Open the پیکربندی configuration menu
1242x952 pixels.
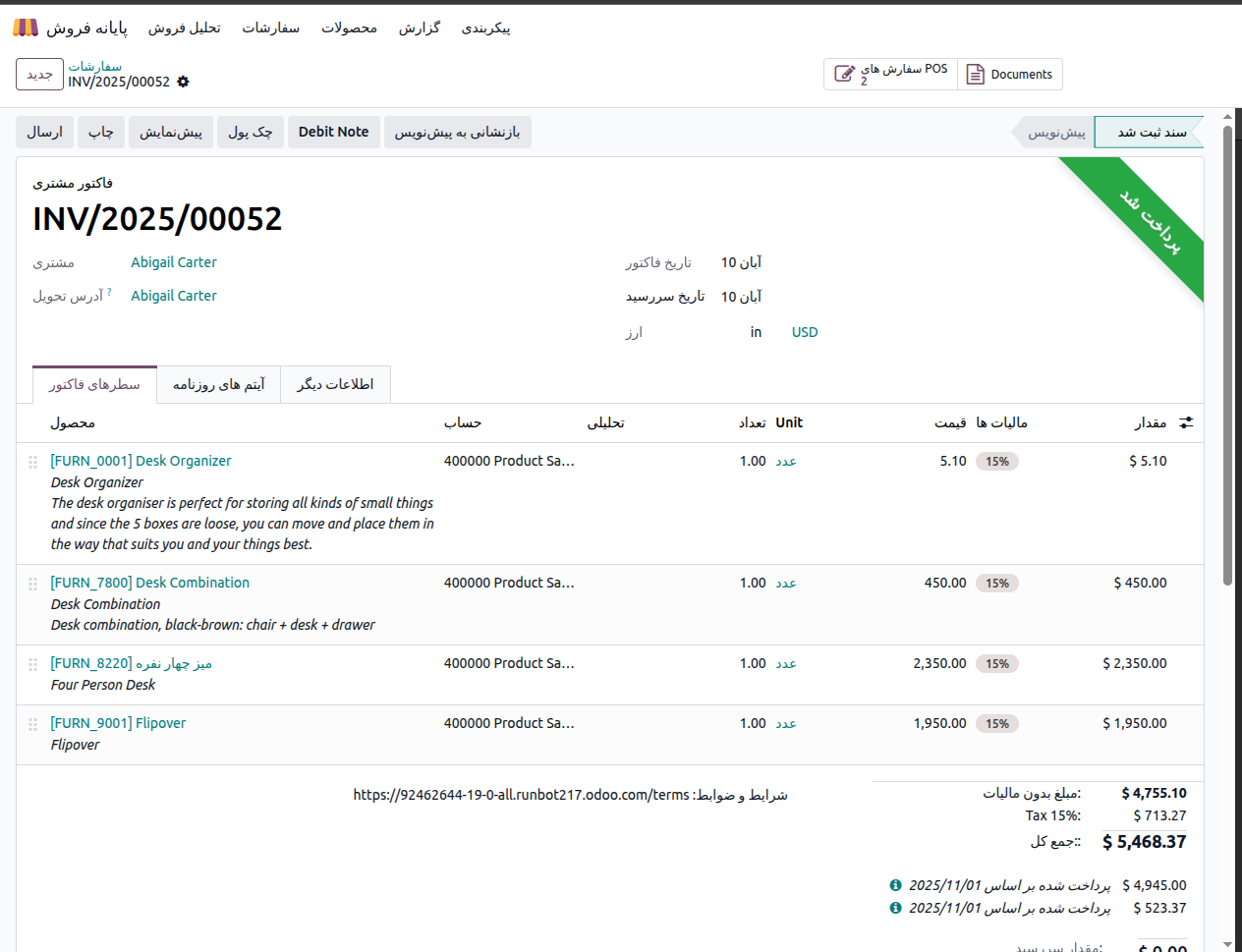[x=485, y=28]
